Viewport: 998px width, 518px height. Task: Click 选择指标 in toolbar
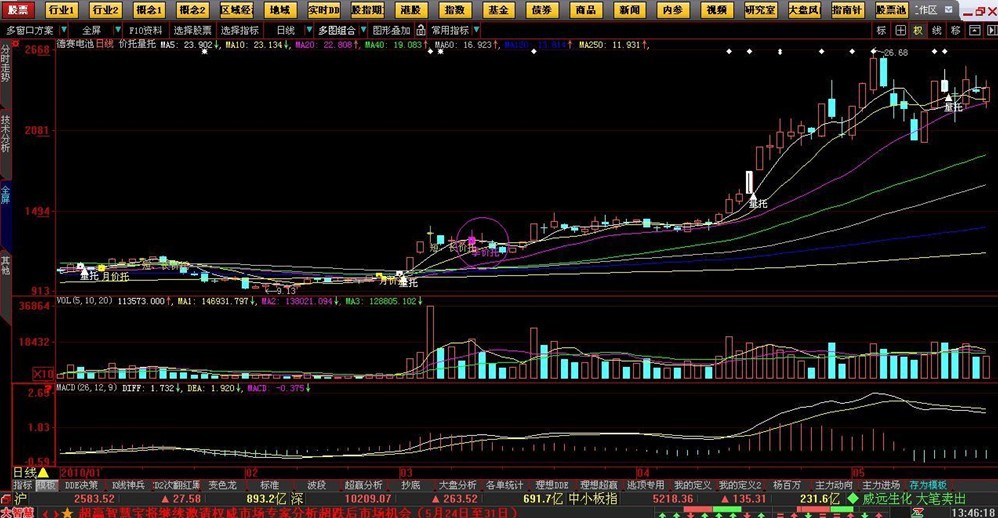click(x=240, y=30)
